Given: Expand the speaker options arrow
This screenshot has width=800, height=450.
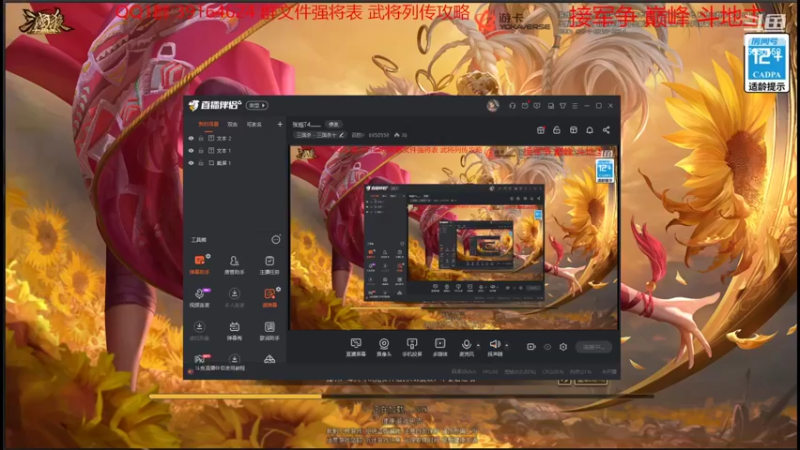Looking at the screenshot, I should pyautogui.click(x=506, y=345).
